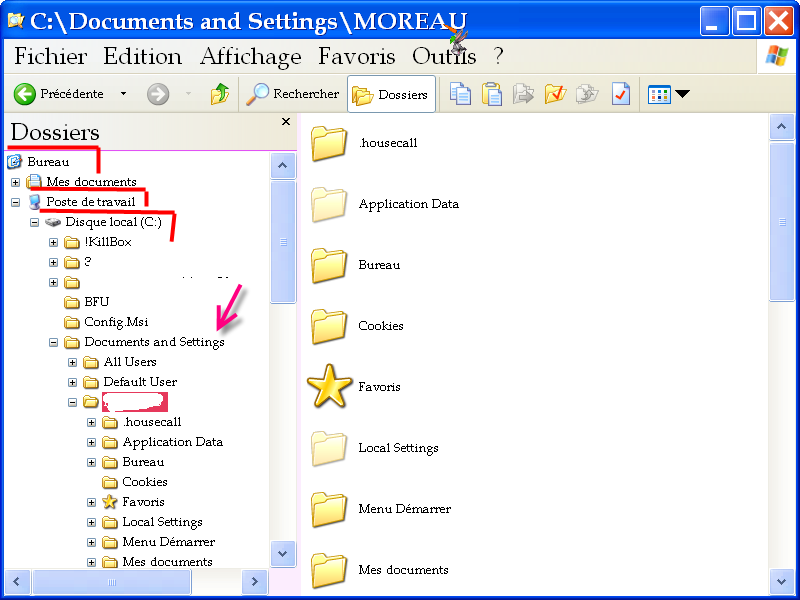Click the folder tree's vertical scroll down arrow
Viewport: 800px width, 600px height.
284,552
